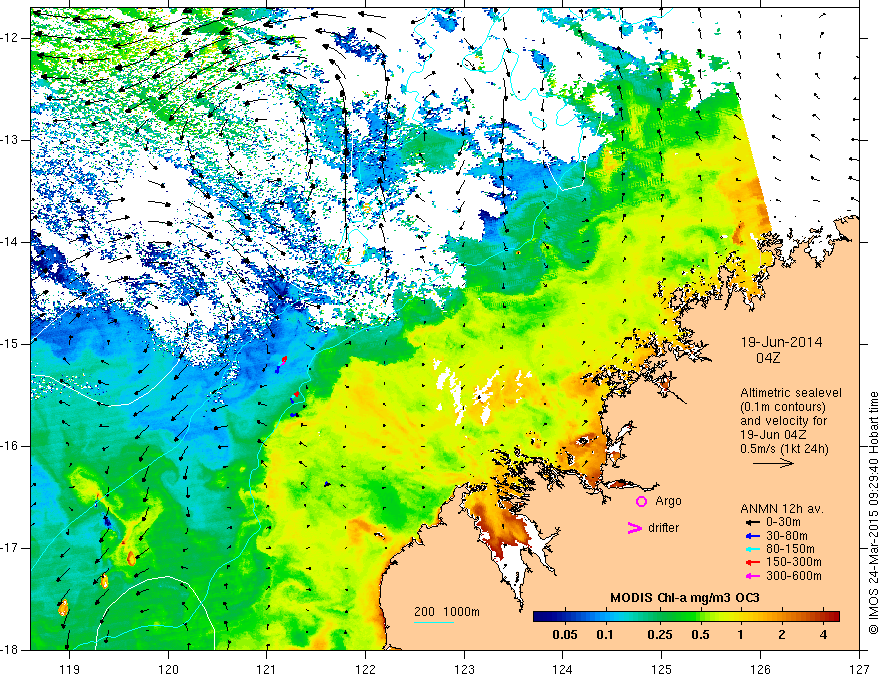Click the "125" longitude axis label
Viewport: 880px width, 680px height.
point(662,669)
